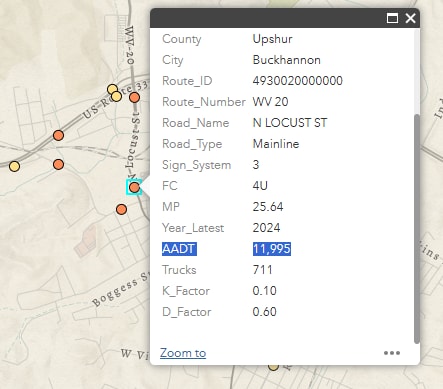Click the Trucks value 711

click(x=263, y=270)
